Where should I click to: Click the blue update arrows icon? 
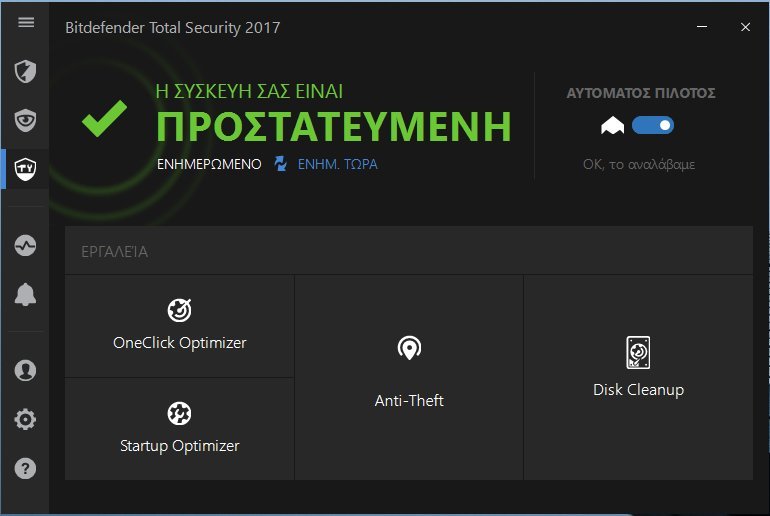[x=280, y=163]
